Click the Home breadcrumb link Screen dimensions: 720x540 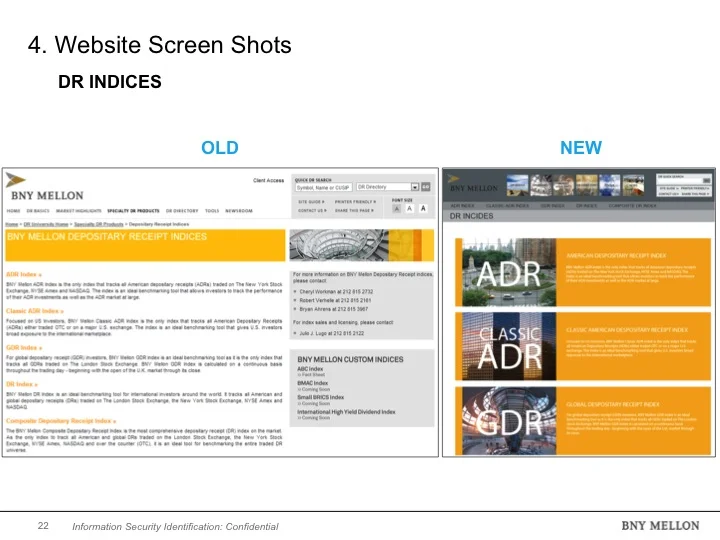click(11, 224)
